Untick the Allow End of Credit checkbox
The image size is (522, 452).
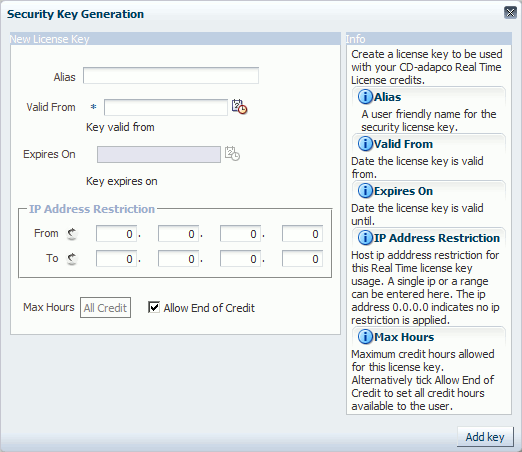click(154, 307)
